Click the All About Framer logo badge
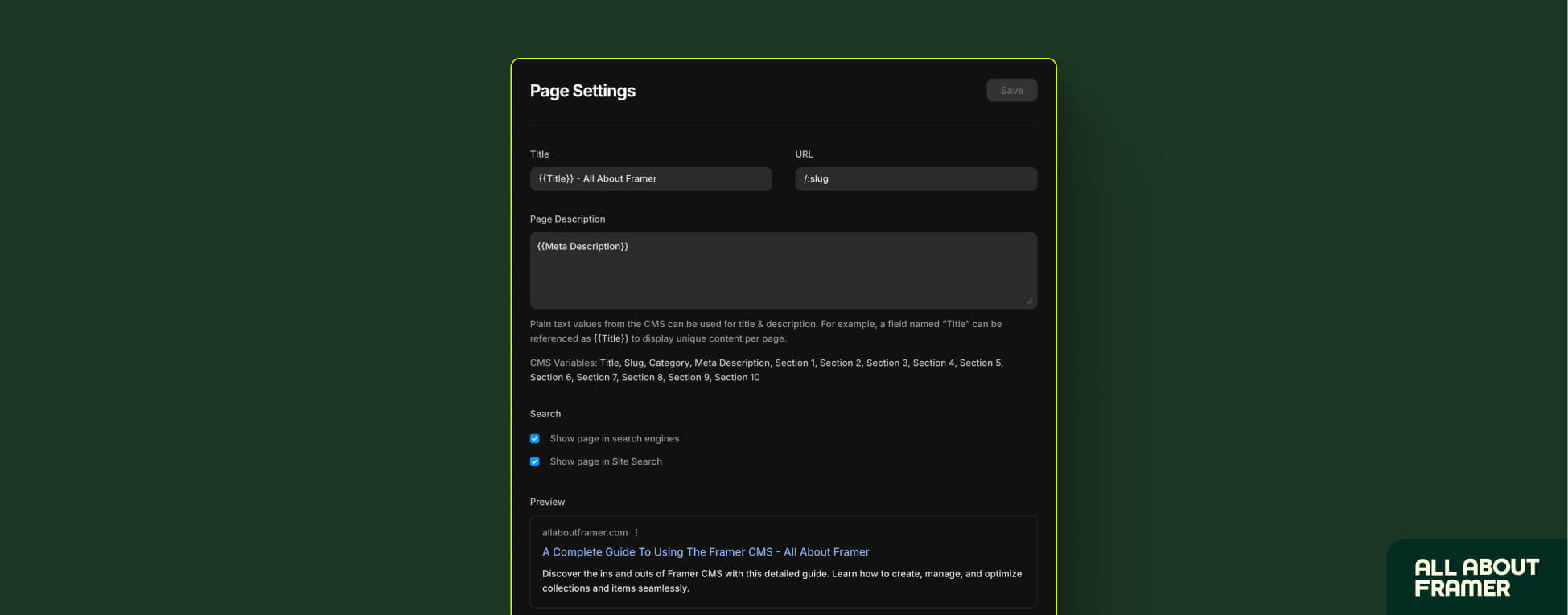The height and width of the screenshot is (615, 1568). pyautogui.click(x=1477, y=577)
